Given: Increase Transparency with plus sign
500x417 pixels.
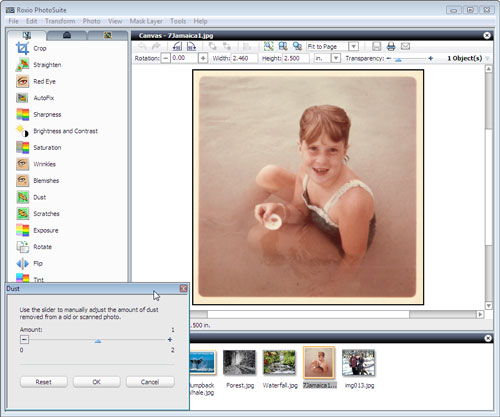Looking at the screenshot, I should click(431, 58).
